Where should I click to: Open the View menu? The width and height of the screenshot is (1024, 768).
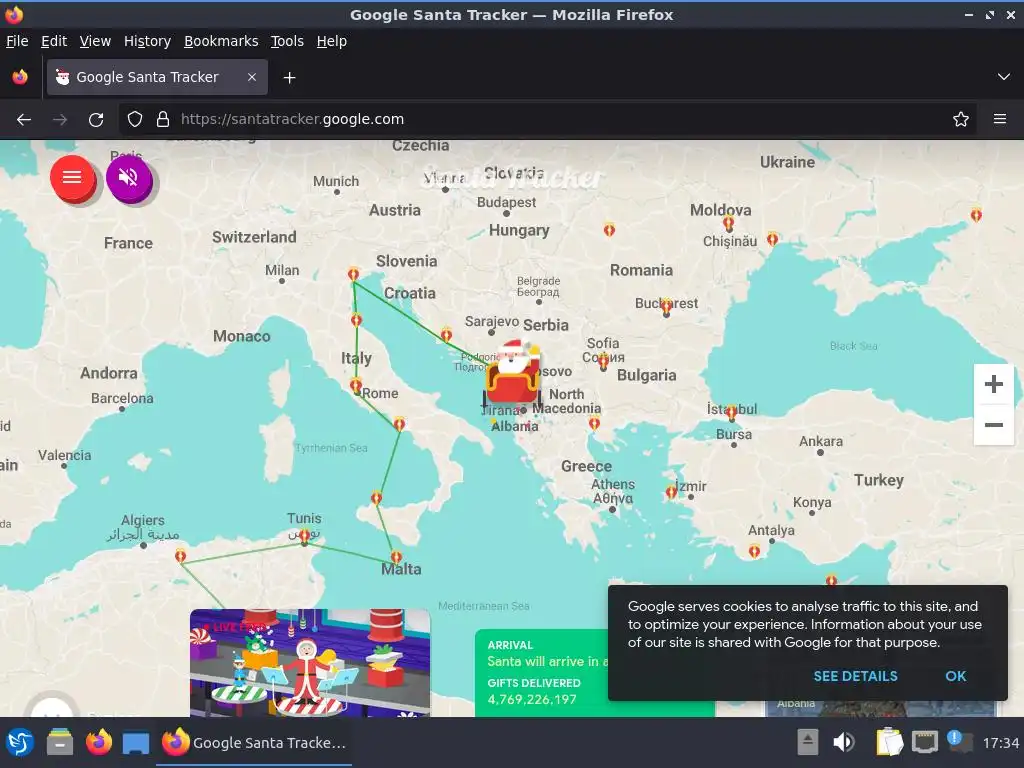(x=95, y=41)
